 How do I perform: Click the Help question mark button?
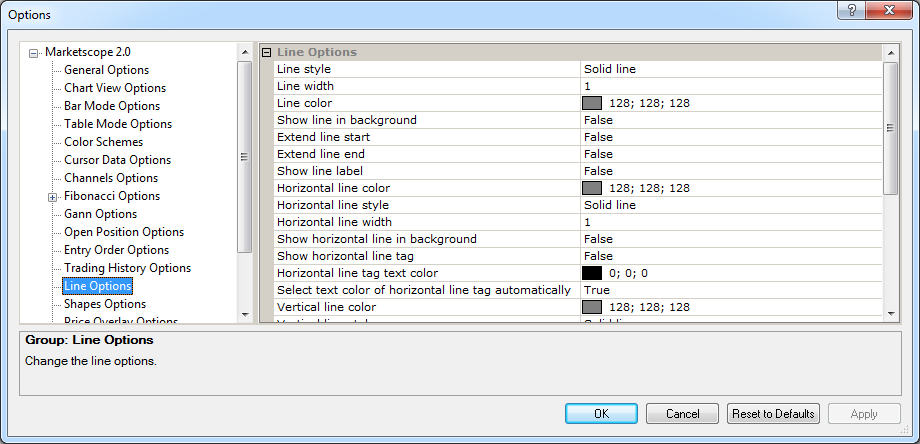(852, 11)
